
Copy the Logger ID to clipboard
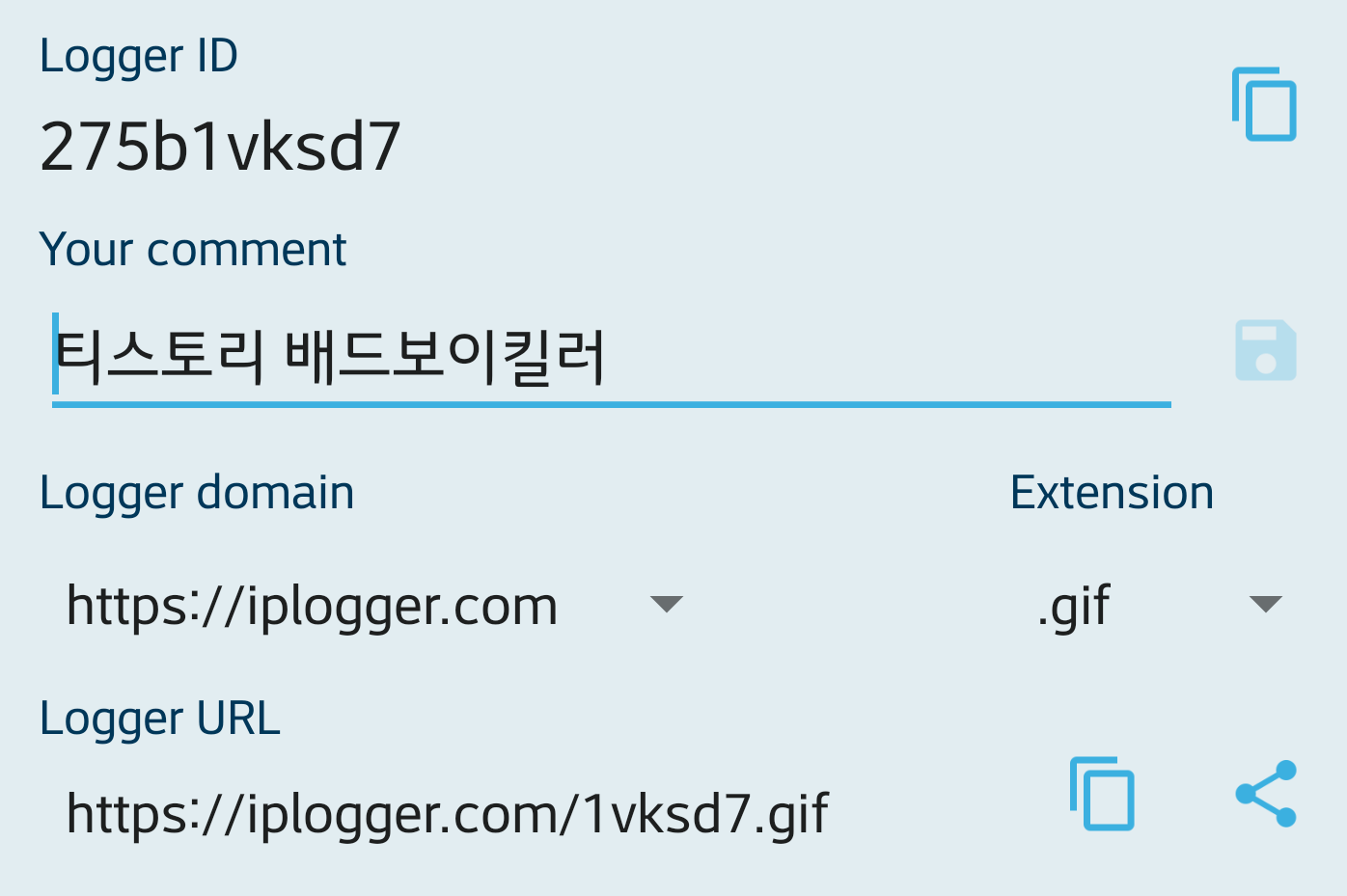(x=1264, y=104)
